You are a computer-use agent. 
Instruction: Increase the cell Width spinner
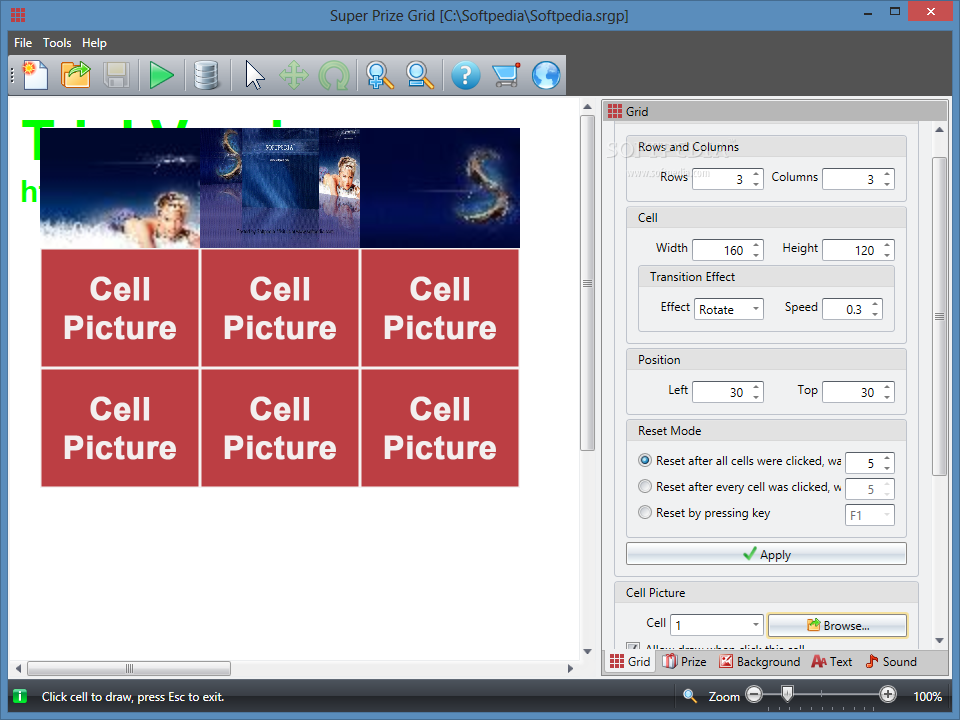(x=756, y=245)
